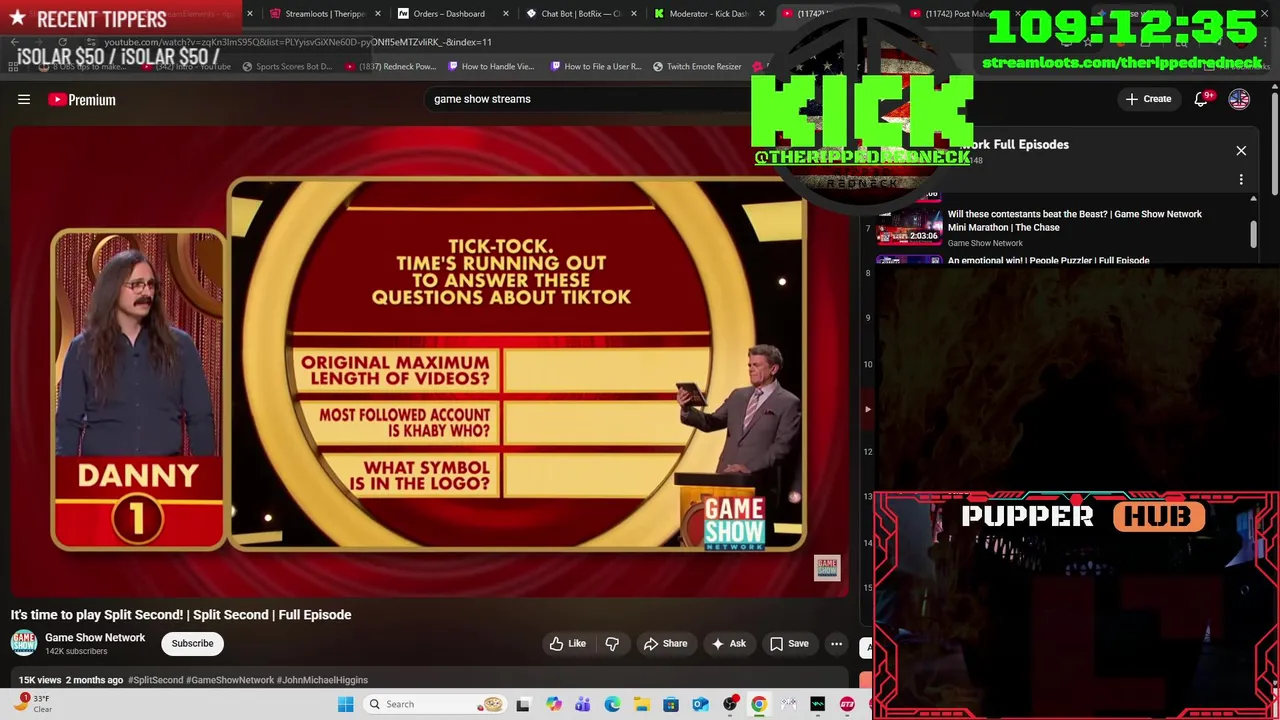Open '(1837) Redneck Pow...' bookmark

tap(391, 67)
